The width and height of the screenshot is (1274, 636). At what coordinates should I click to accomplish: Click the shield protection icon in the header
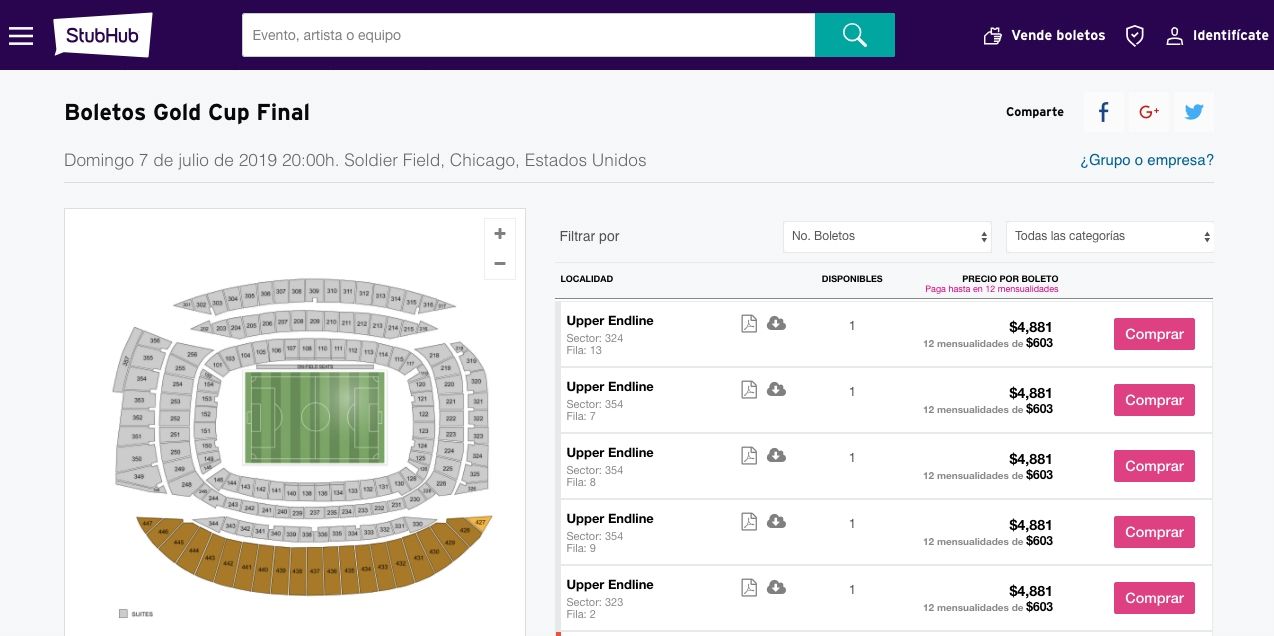click(1134, 35)
